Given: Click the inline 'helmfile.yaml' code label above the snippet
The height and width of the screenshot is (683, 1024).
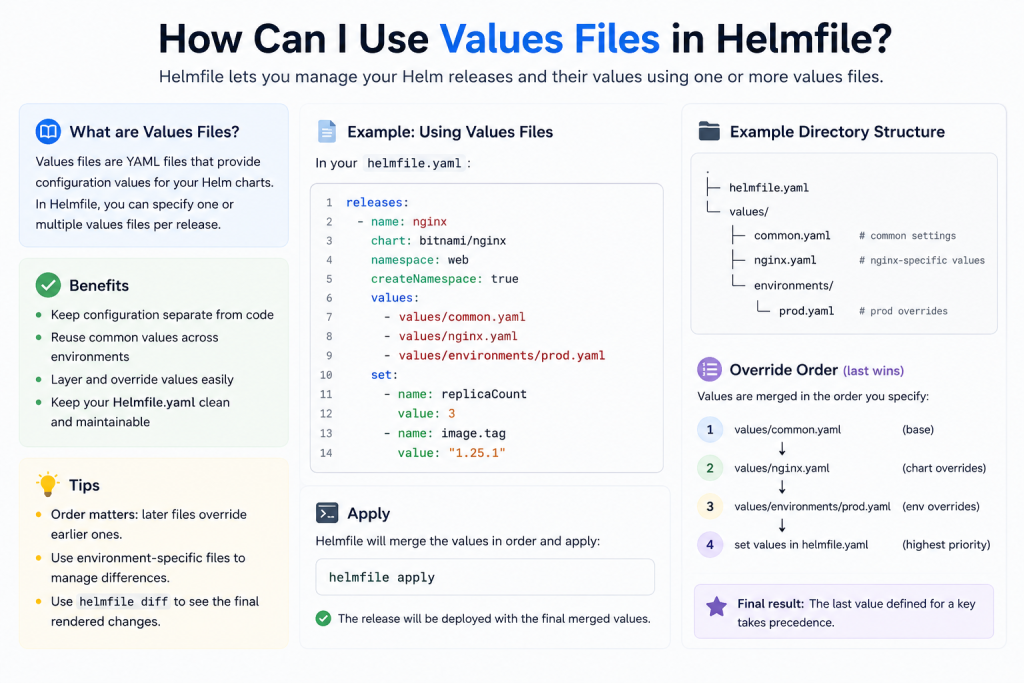Looking at the screenshot, I should [x=414, y=163].
